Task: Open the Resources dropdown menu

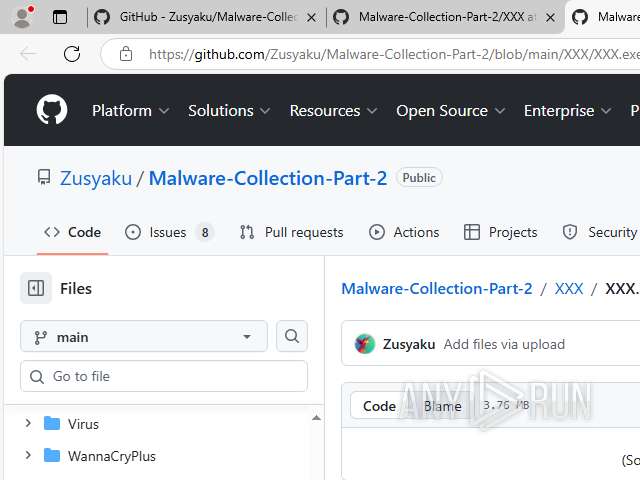Action: point(333,111)
